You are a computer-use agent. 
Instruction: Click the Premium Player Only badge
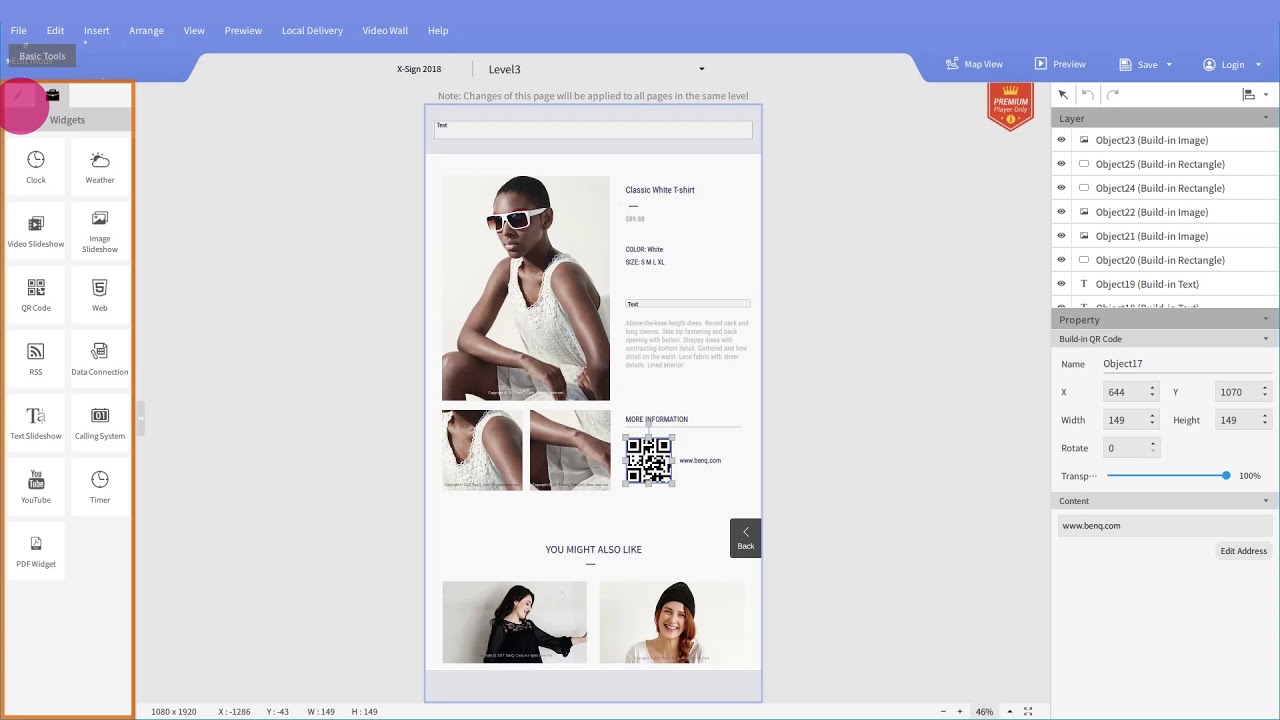1010,106
